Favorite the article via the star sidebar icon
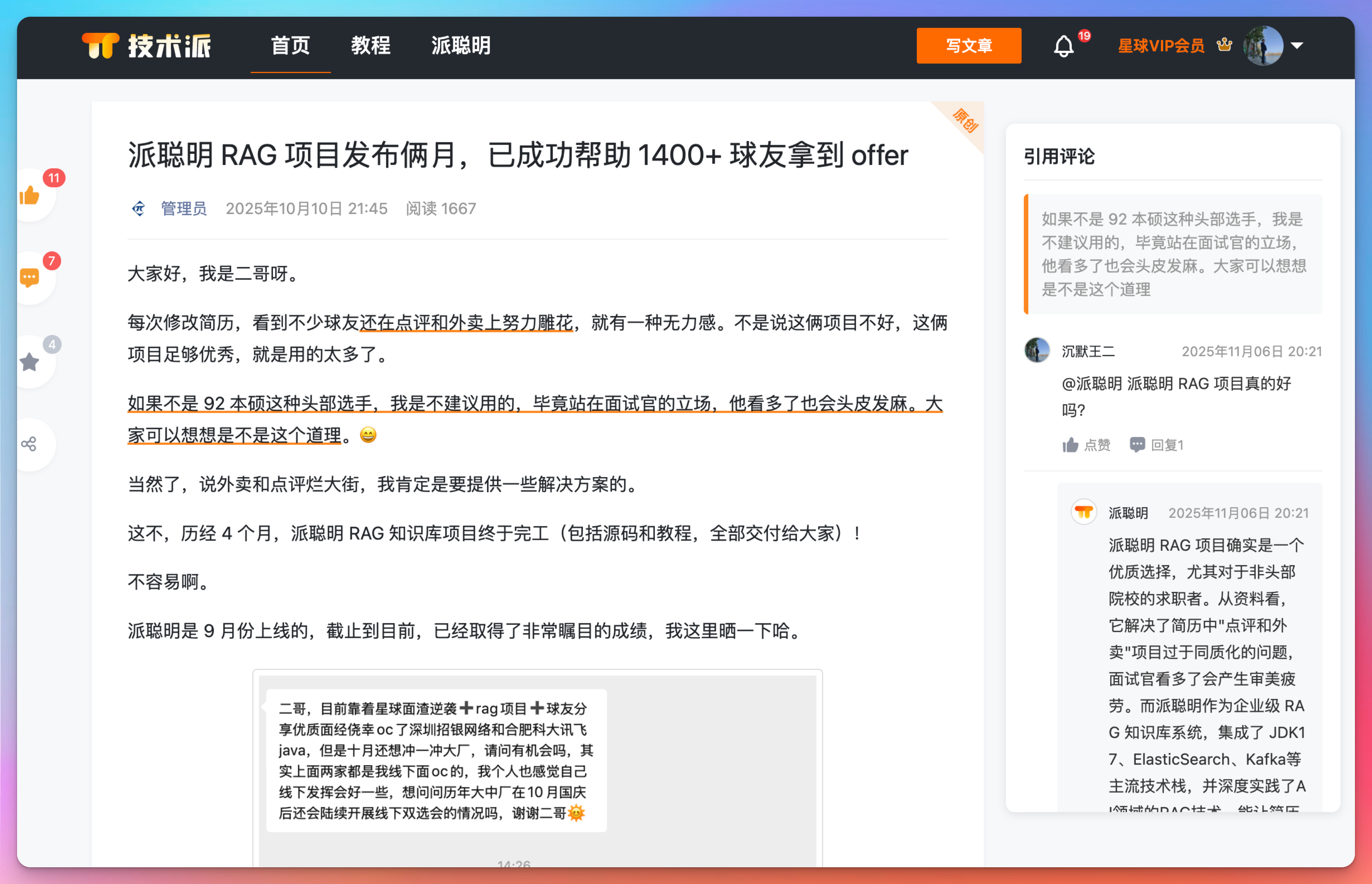The height and width of the screenshot is (884, 1372). (x=29, y=361)
